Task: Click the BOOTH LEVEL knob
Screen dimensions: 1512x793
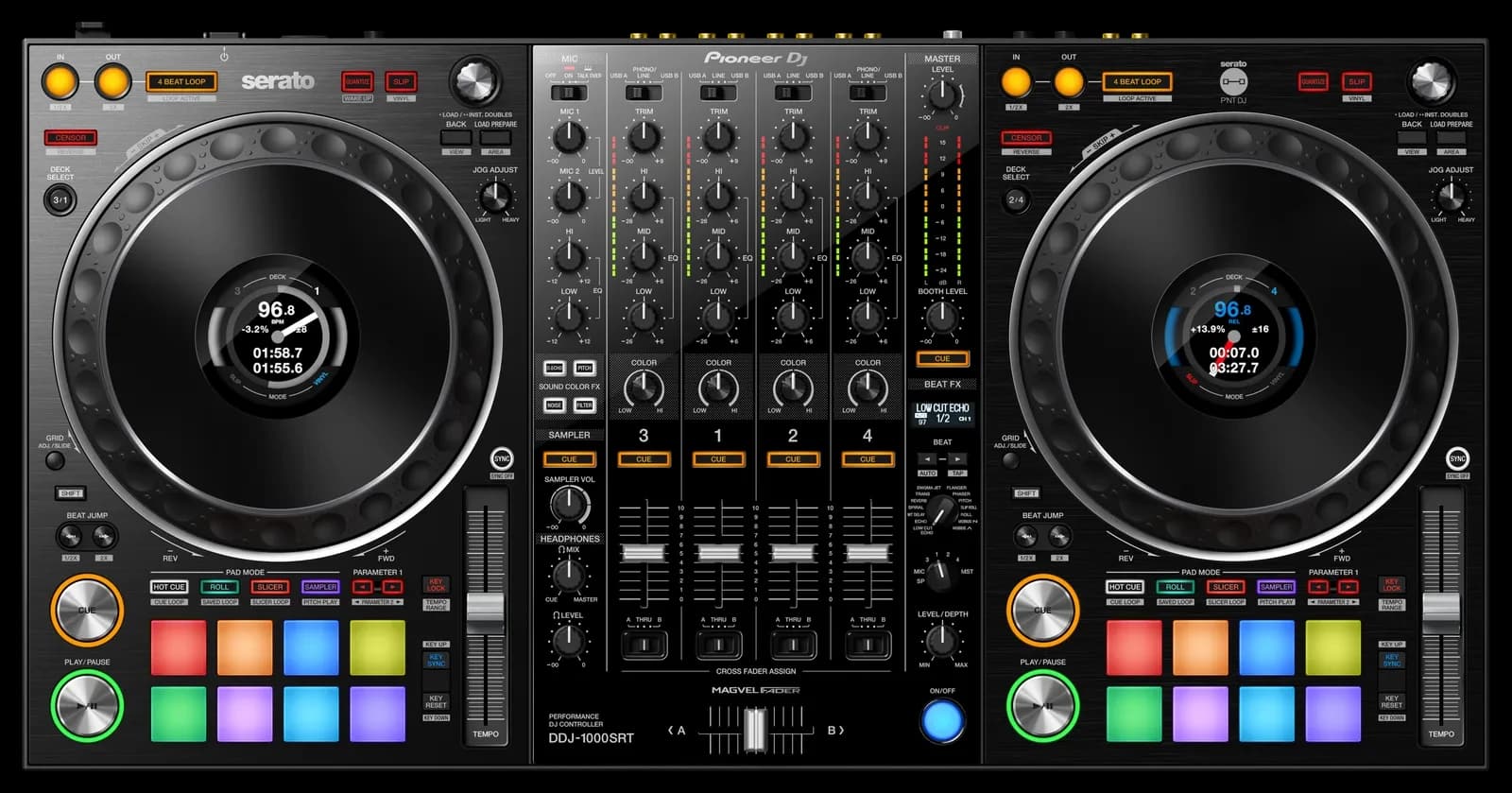Action: point(942,317)
